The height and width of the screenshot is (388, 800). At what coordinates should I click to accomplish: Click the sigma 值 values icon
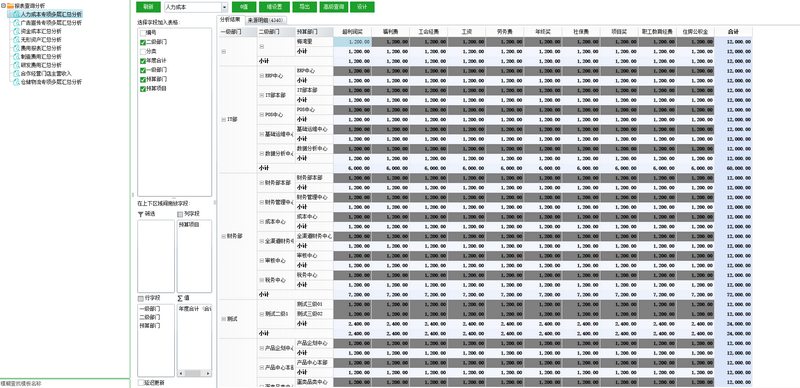[x=180, y=298]
